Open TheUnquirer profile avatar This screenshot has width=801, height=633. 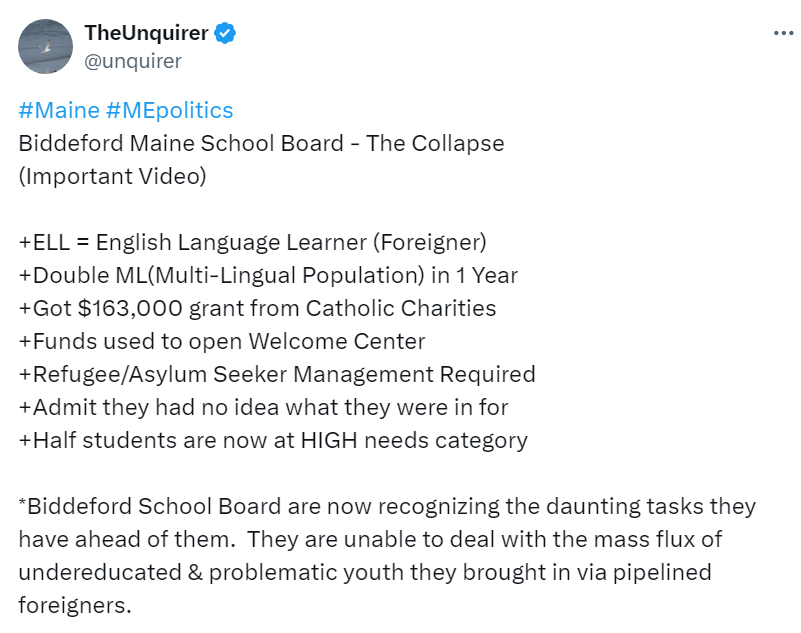(x=45, y=46)
